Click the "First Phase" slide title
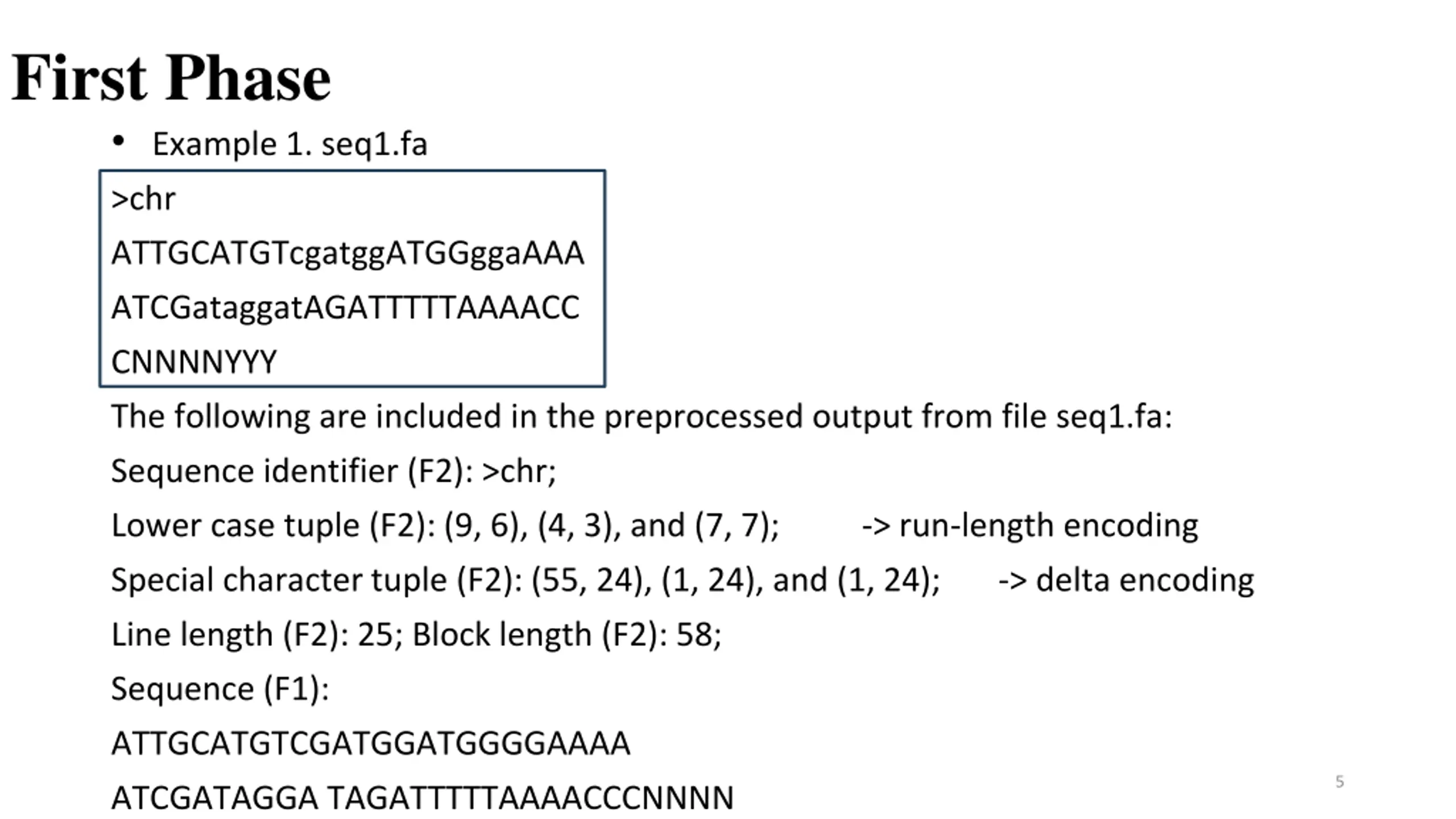Viewport: 1456px width, 819px height. 171,78
